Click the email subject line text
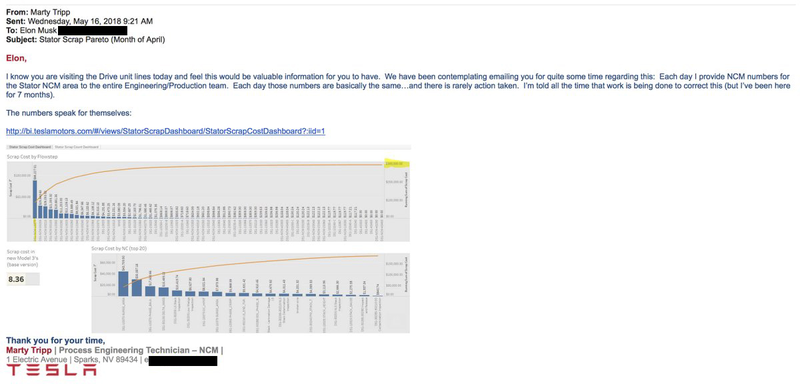Image resolution: width=800 pixels, height=388 pixels. tap(102, 39)
